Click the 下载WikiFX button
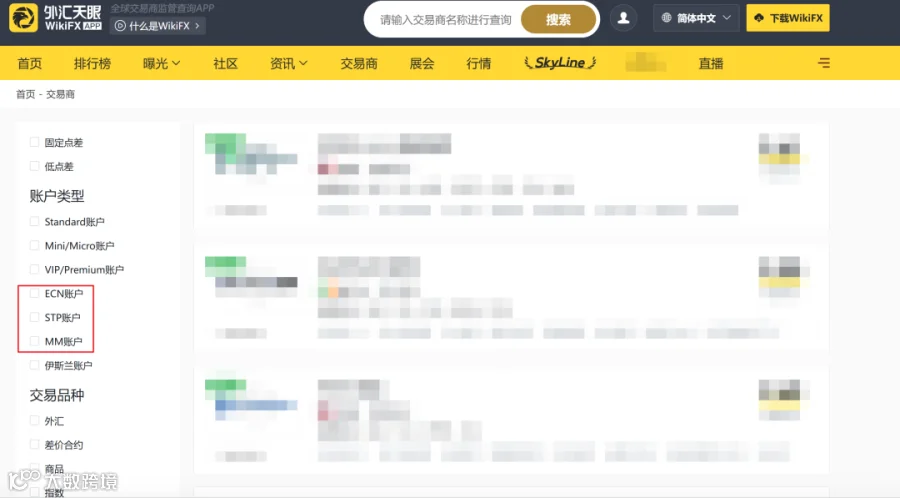The height and width of the screenshot is (498, 900). coord(788,18)
